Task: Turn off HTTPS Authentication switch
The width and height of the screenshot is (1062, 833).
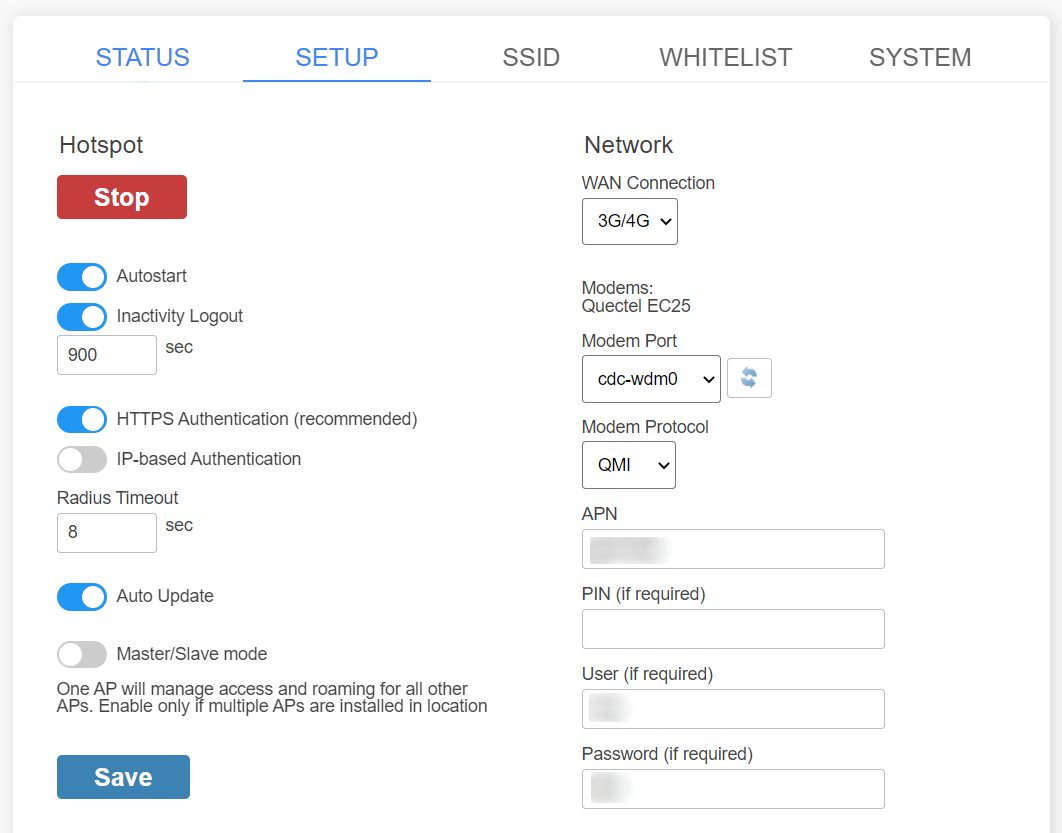Action: pos(82,419)
